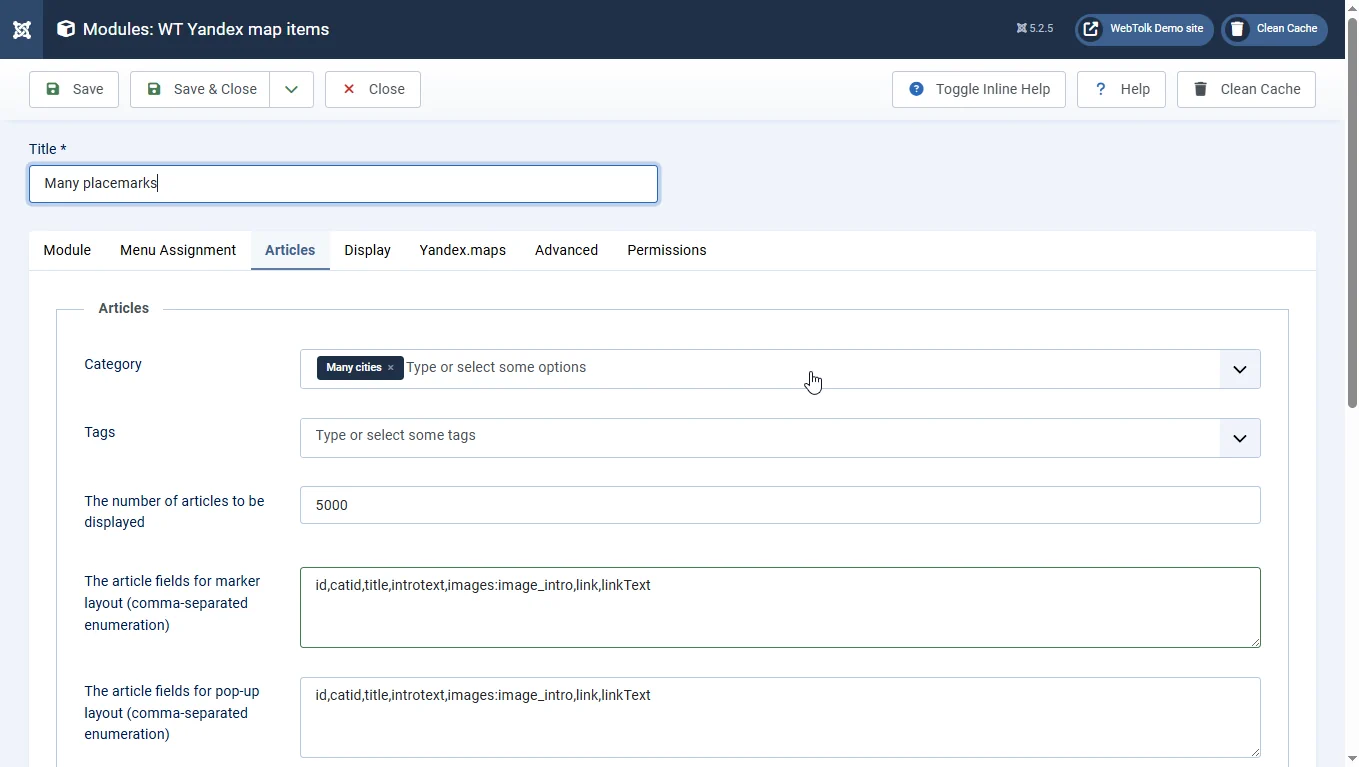Select the Articles tab

coord(290,250)
